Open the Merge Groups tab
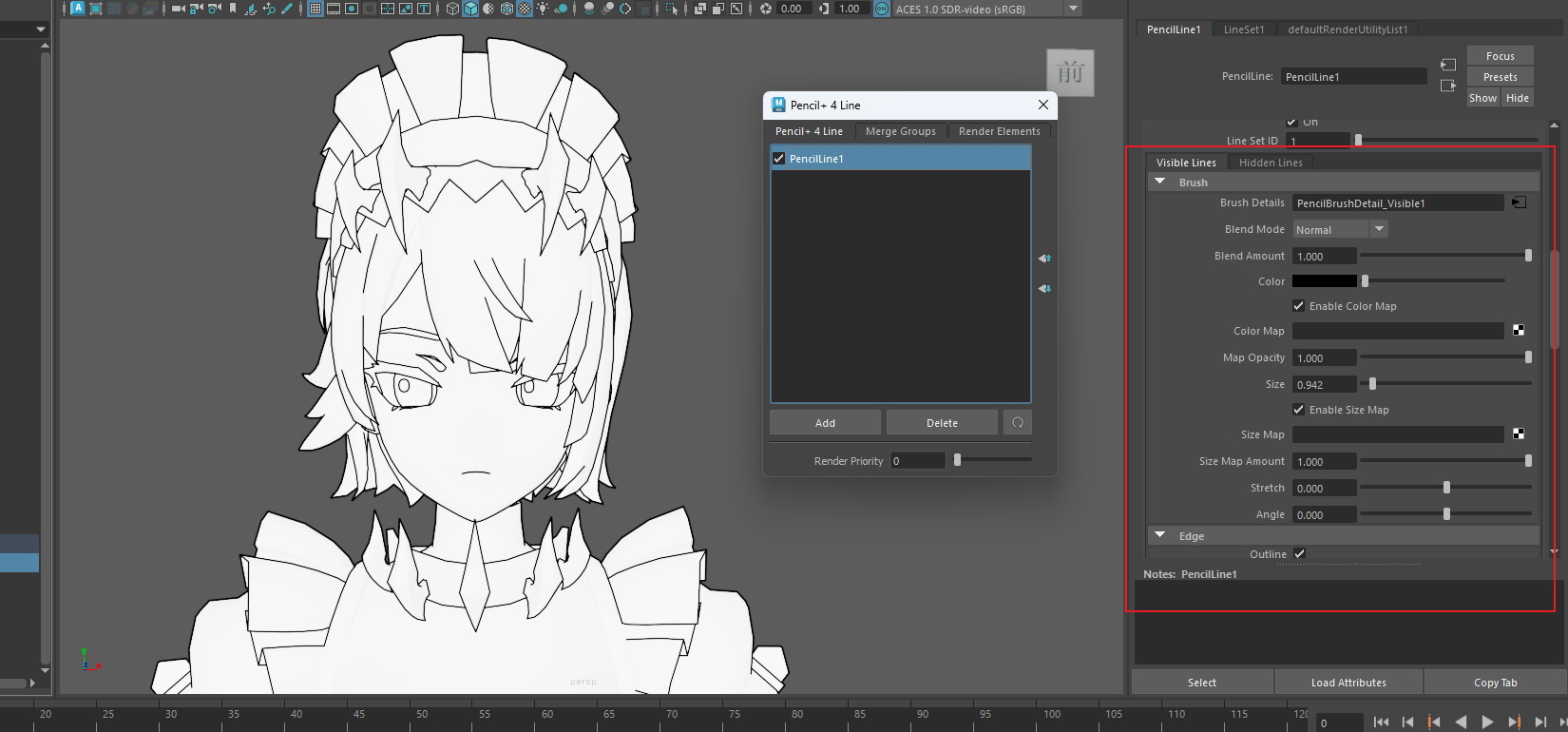This screenshot has height=732, width=1568. 901,131
